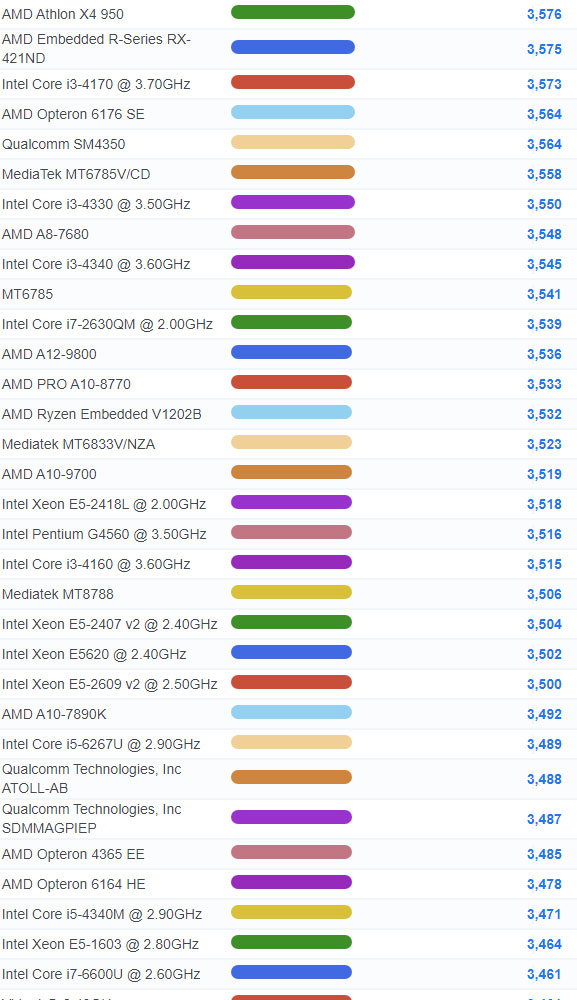Open Intel Pentium G4560 @ 3.50GHz
The width and height of the screenshot is (577, 1000).
click(104, 534)
